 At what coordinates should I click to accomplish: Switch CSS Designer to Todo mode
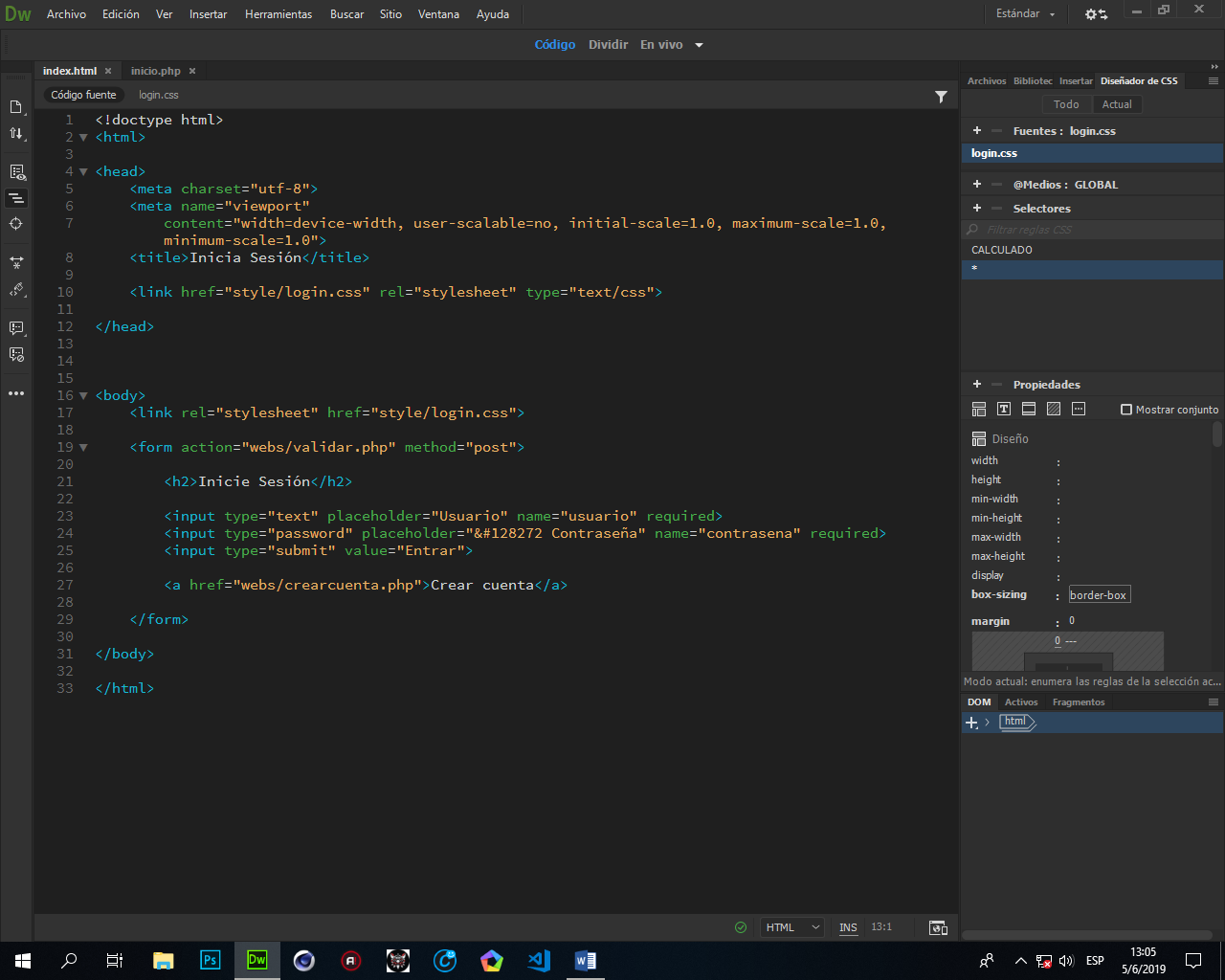coord(1066,104)
